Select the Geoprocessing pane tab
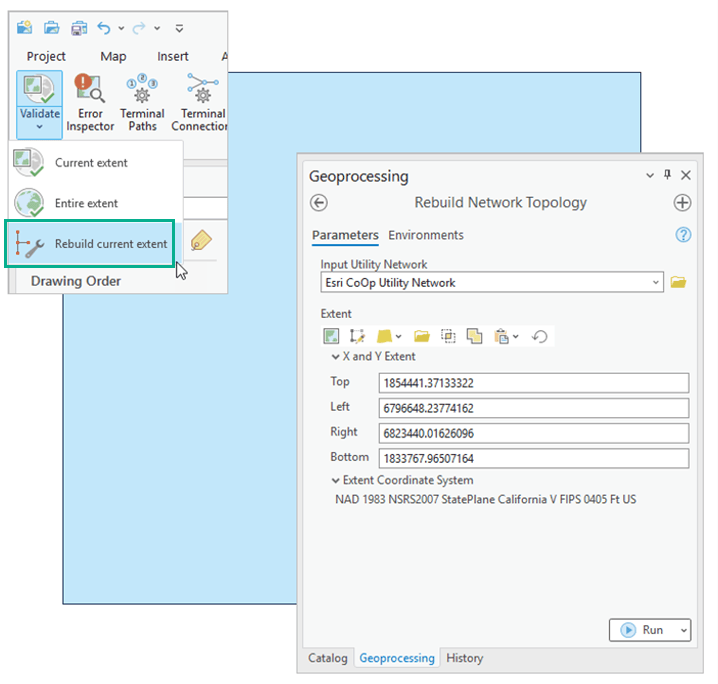Image resolution: width=718 pixels, height=684 pixels. (x=397, y=658)
